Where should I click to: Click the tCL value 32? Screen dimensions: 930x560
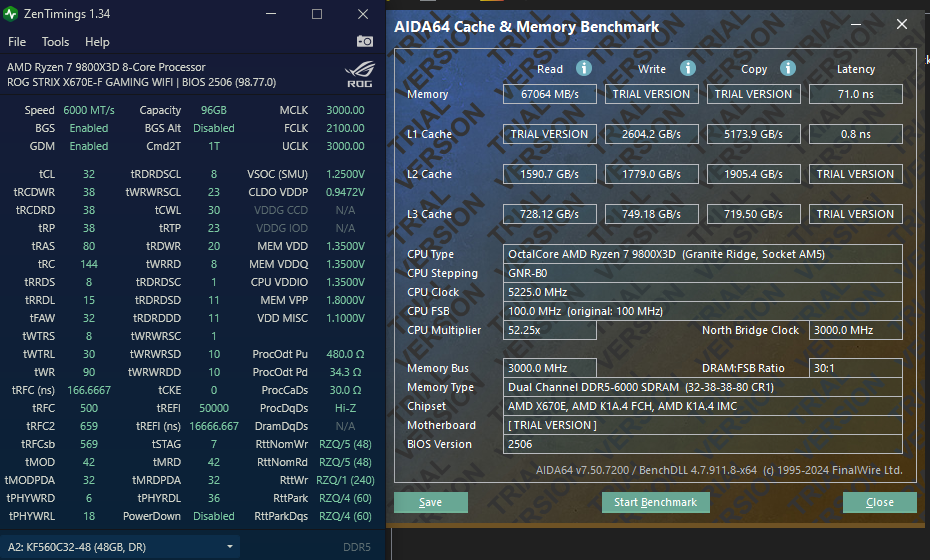click(89, 174)
